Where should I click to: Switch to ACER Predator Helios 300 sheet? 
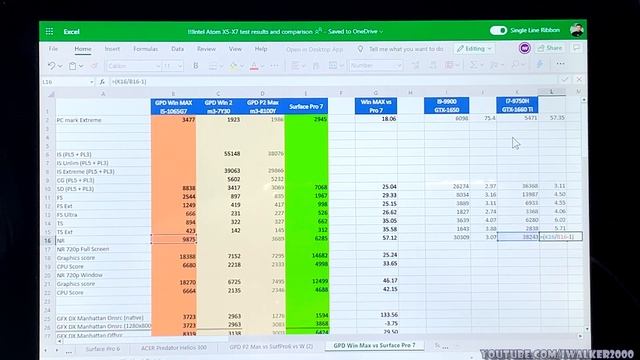coord(174,348)
